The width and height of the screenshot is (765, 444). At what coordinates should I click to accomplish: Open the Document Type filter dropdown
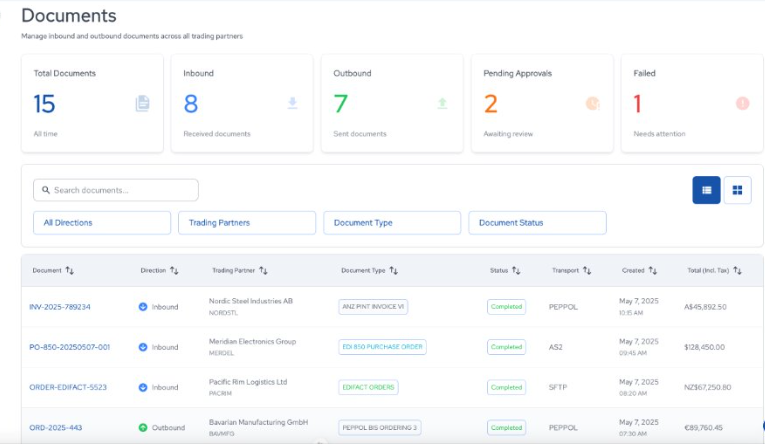point(392,223)
